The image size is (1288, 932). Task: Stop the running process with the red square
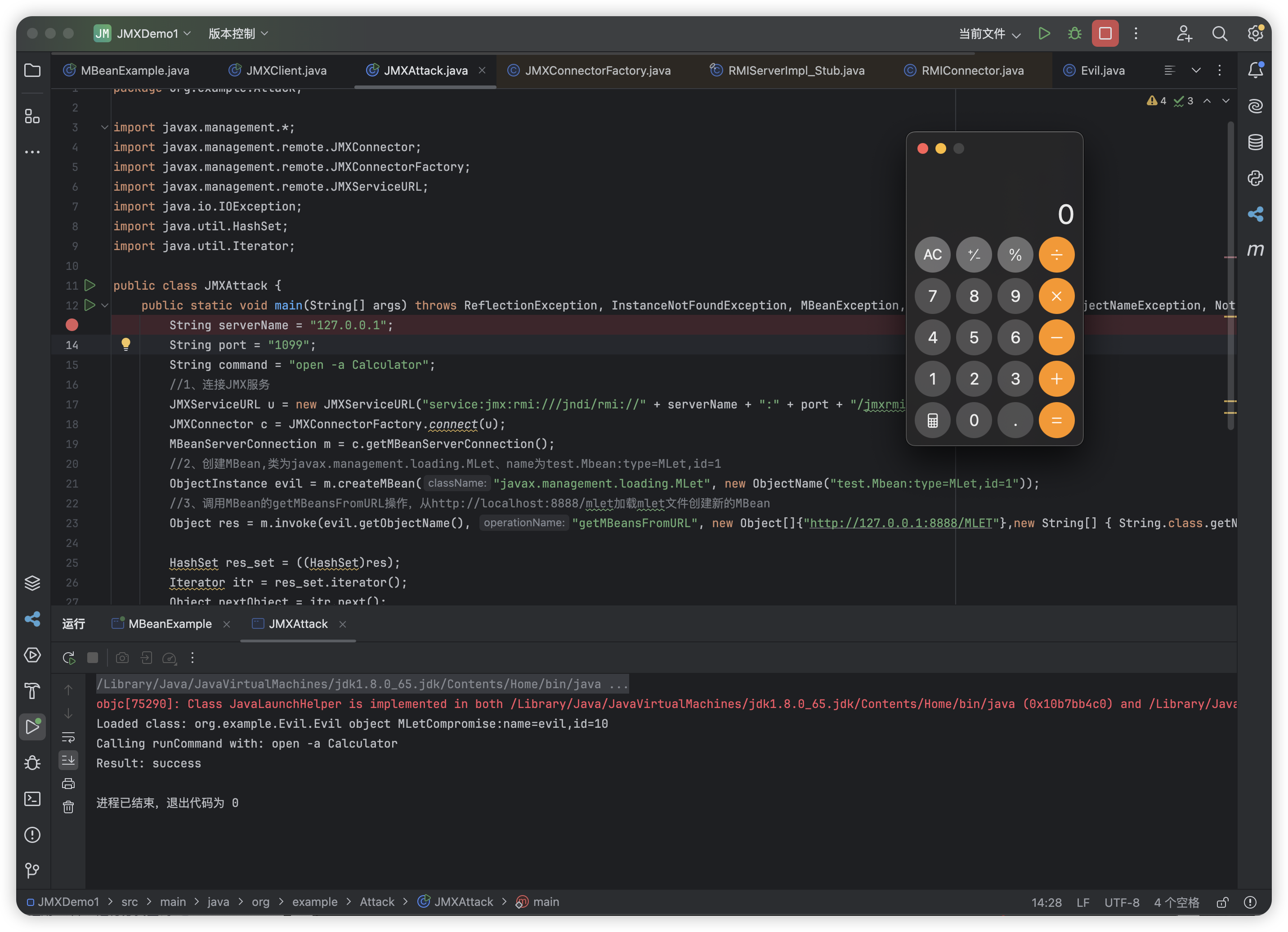click(1105, 33)
